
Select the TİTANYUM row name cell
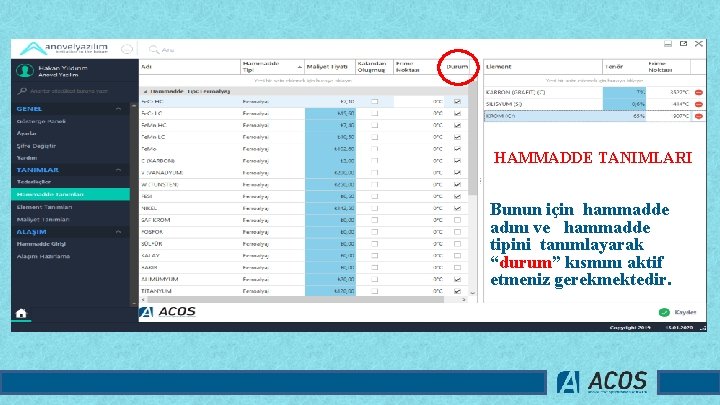point(190,291)
